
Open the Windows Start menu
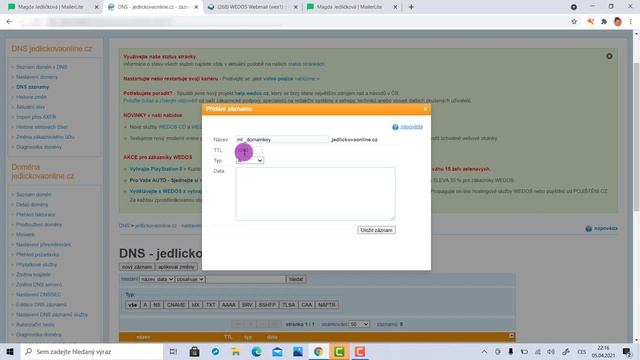click(10, 351)
